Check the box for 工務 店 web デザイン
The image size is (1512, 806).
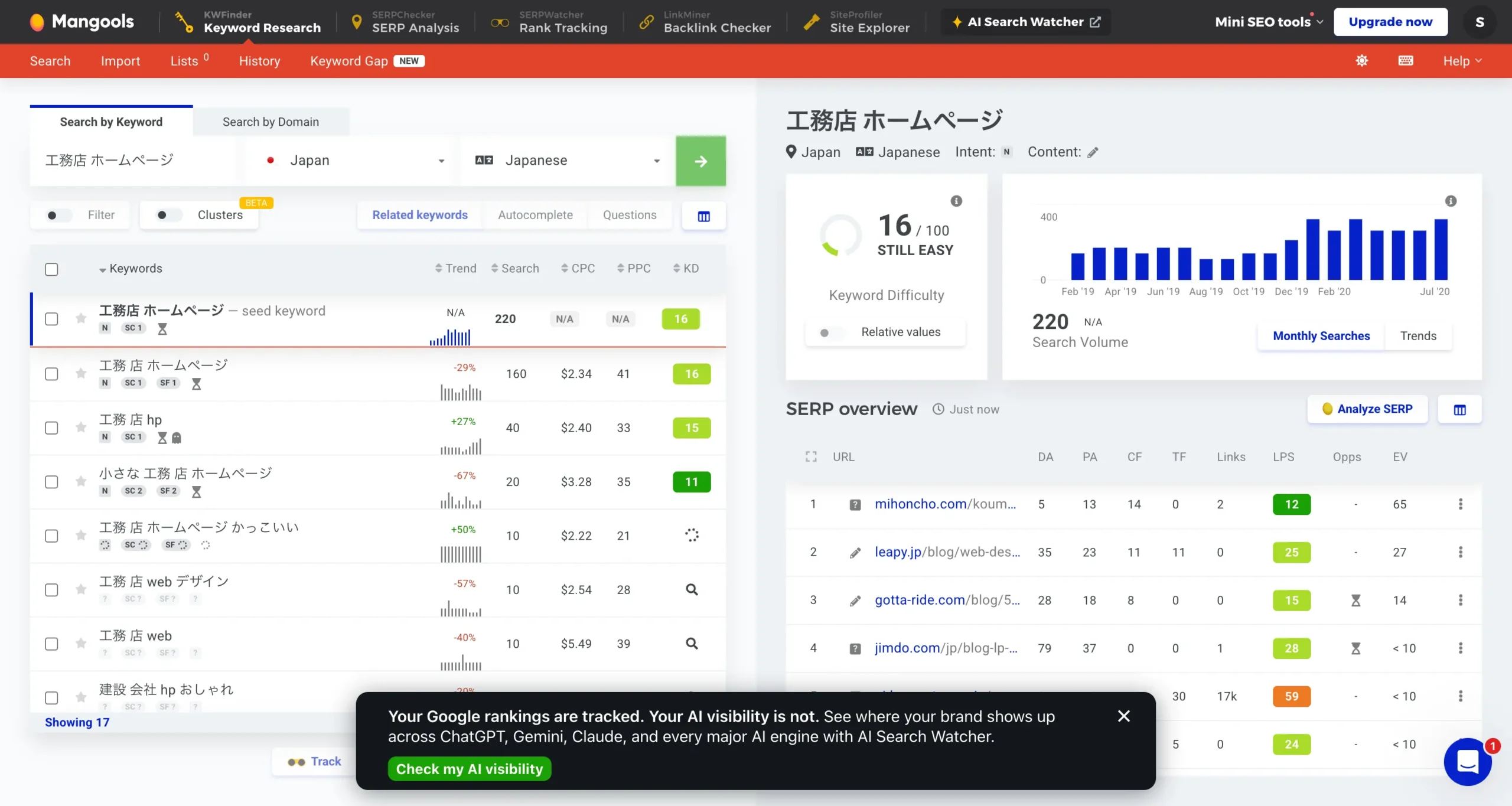pos(51,590)
